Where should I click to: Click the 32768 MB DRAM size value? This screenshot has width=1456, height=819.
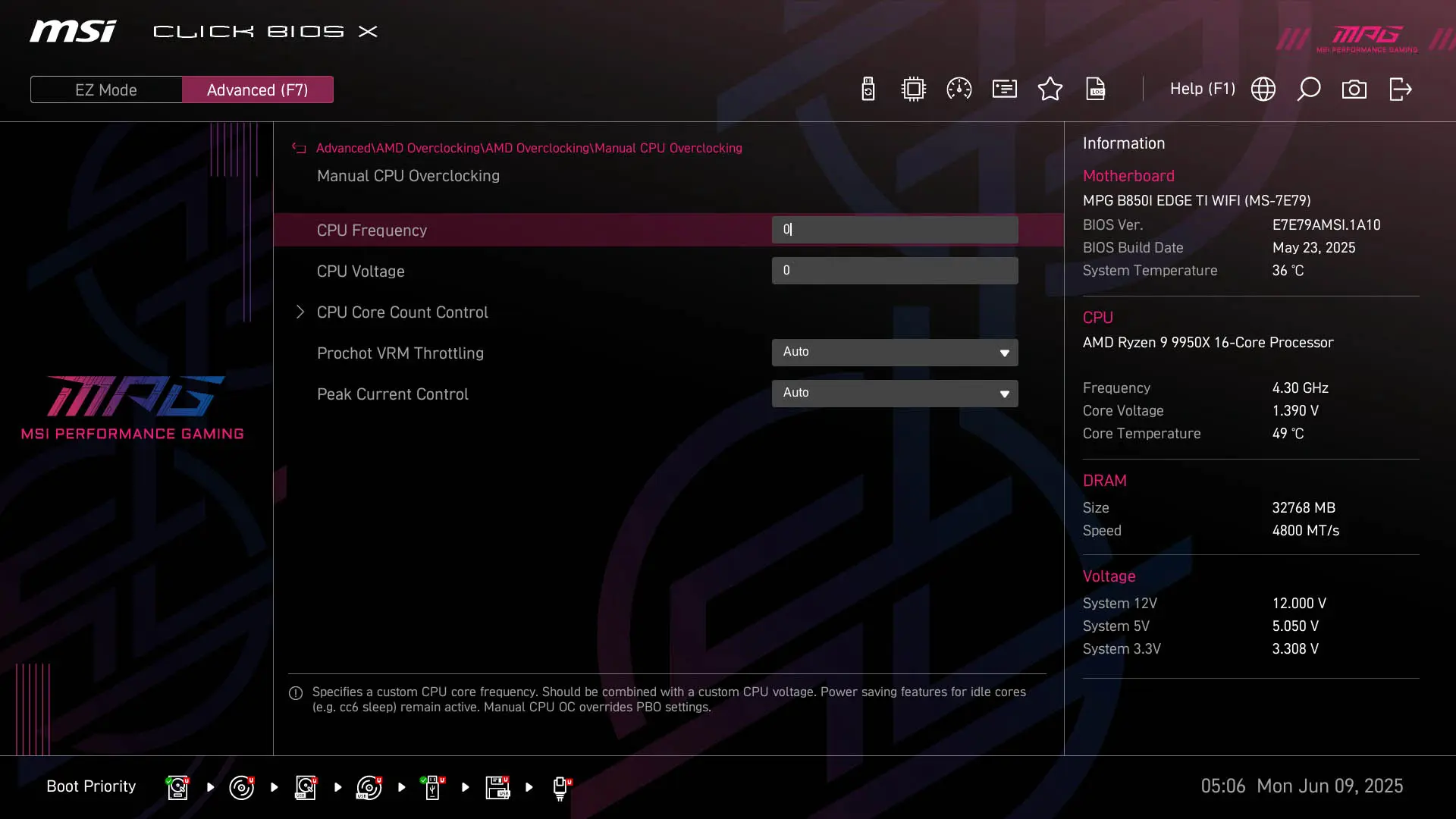point(1304,508)
